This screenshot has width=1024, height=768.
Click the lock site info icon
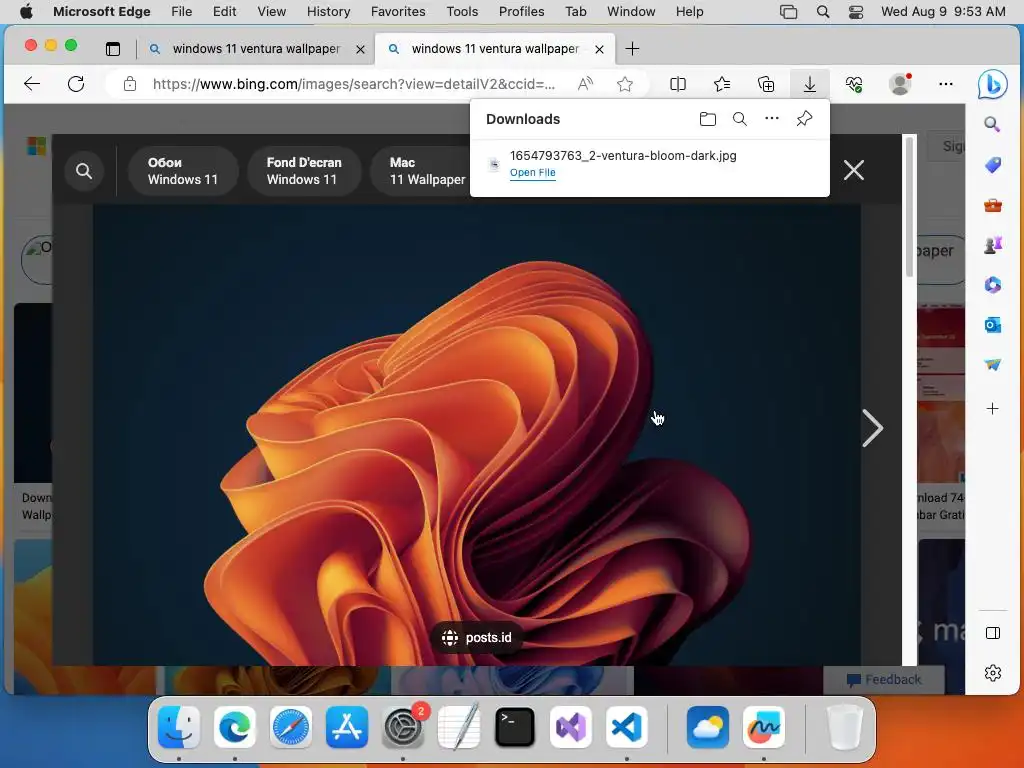tap(130, 84)
